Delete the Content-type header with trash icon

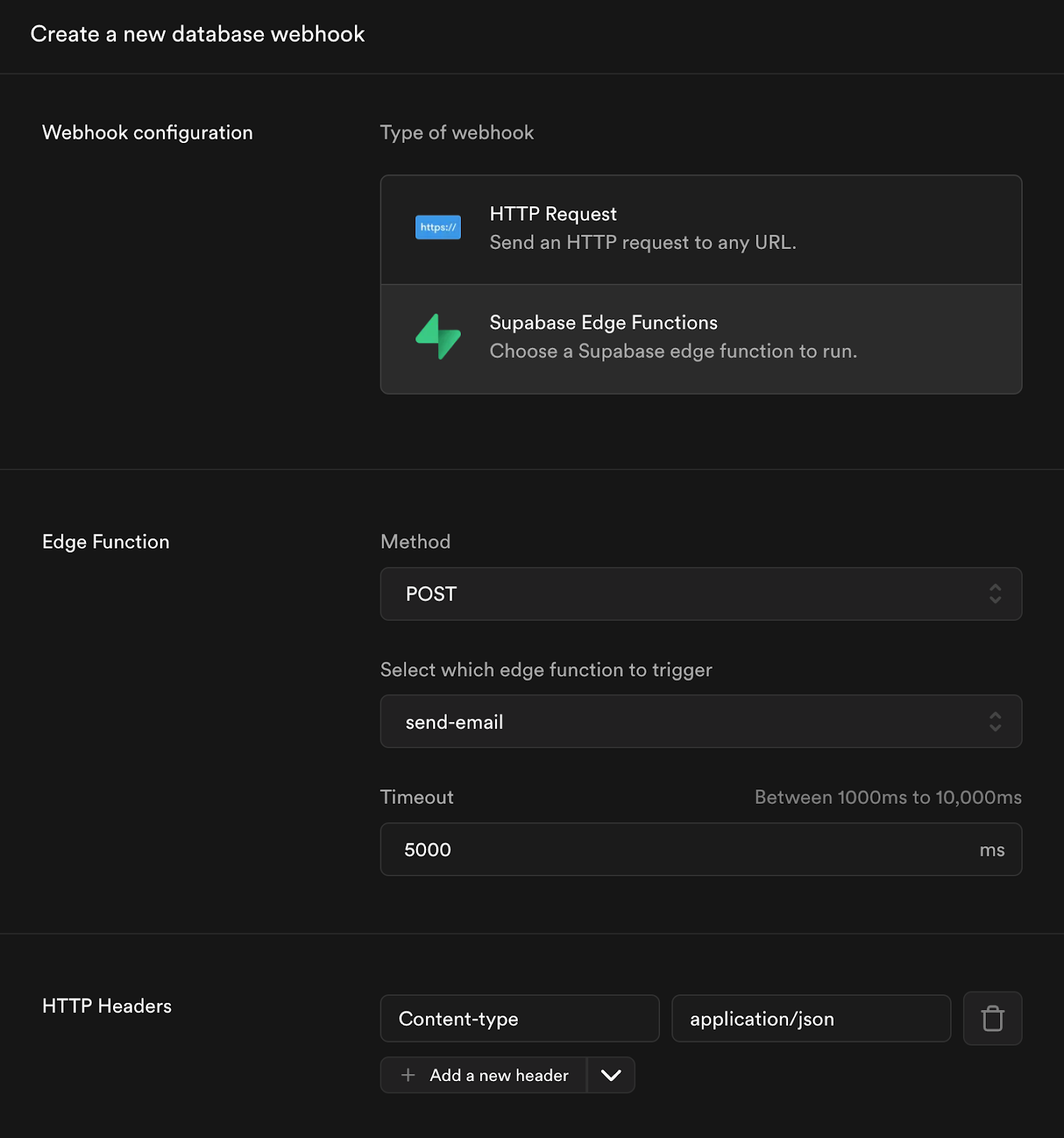[x=992, y=1019]
